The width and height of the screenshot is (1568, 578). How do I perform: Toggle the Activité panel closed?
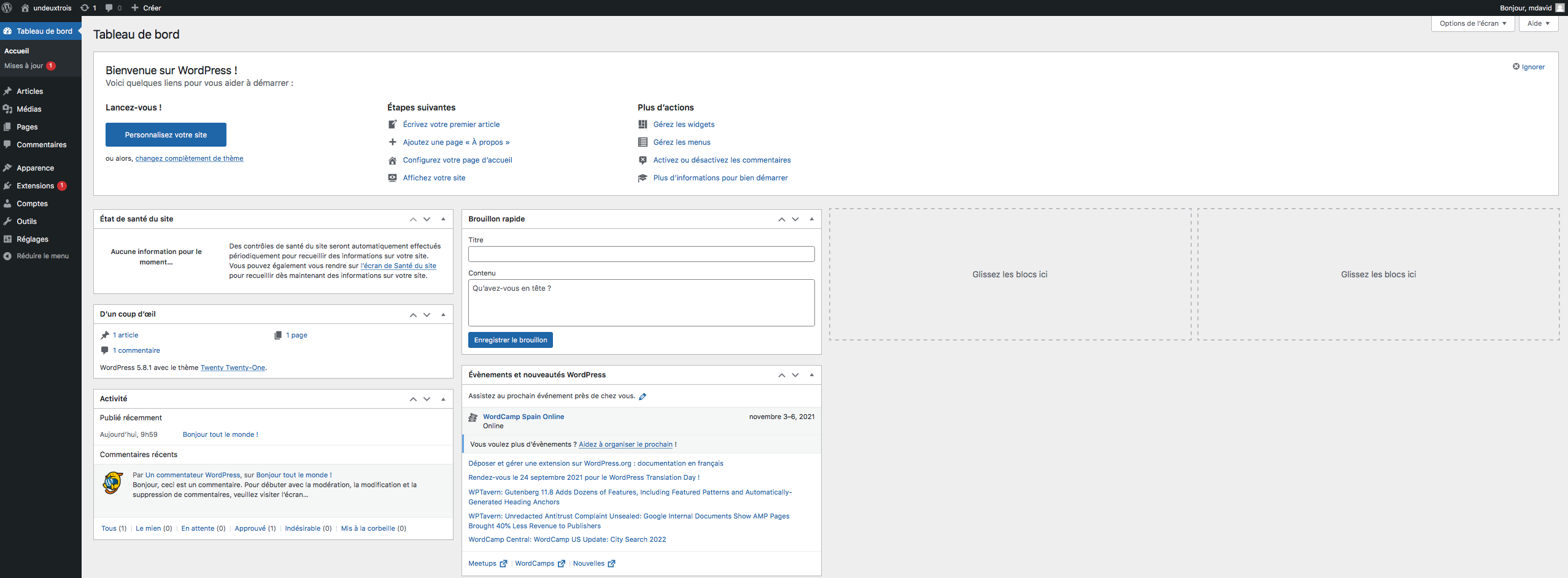pyautogui.click(x=443, y=399)
